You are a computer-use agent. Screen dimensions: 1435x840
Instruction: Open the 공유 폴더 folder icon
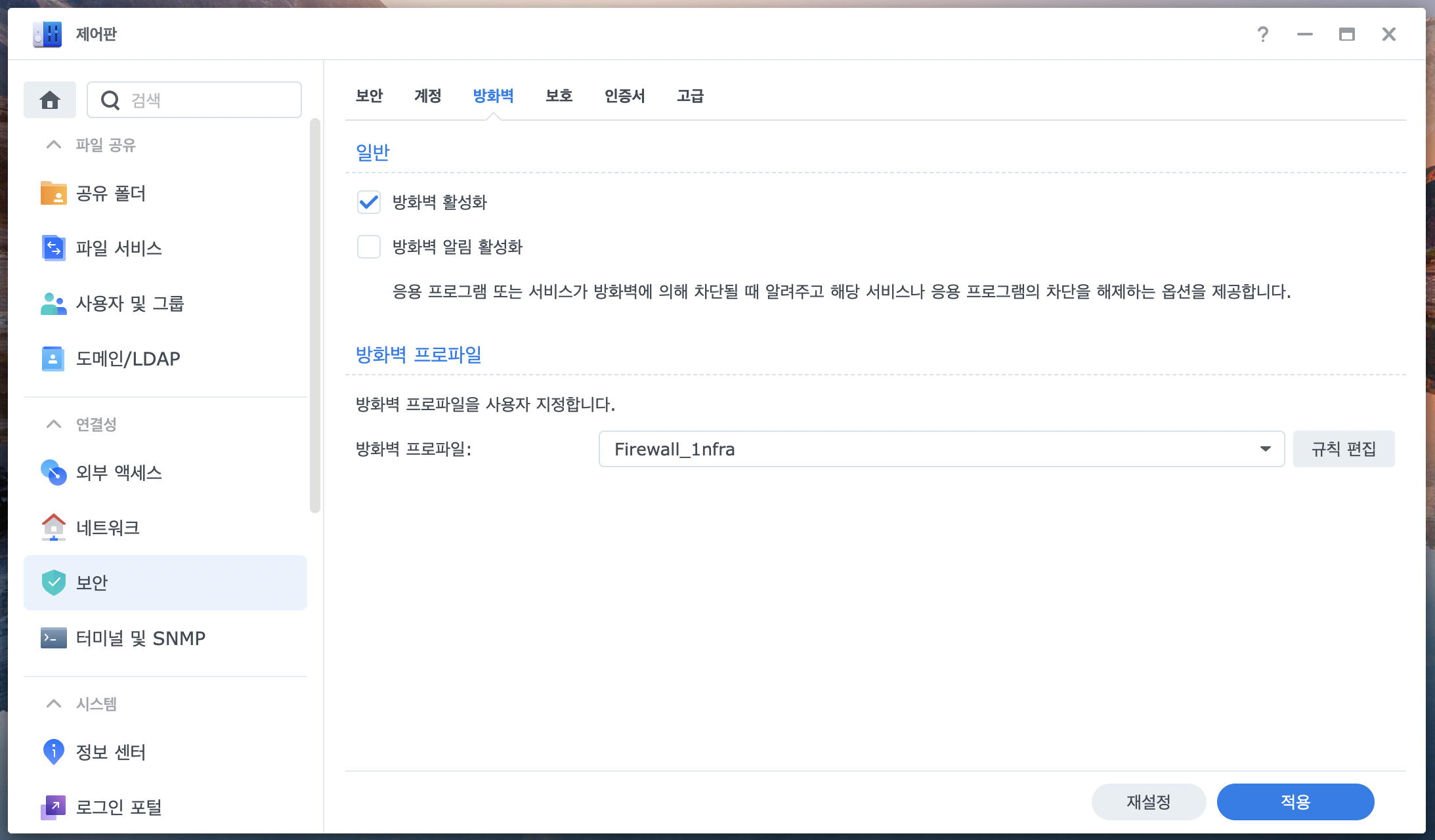[x=53, y=194]
